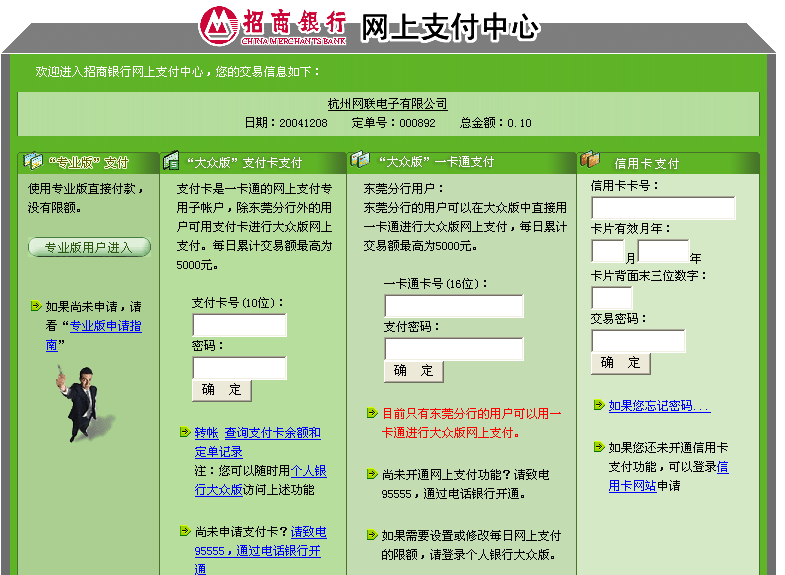The width and height of the screenshot is (785, 575).
Task: Click arrow bullet beside 如果尚未申请
Action: click(36, 306)
